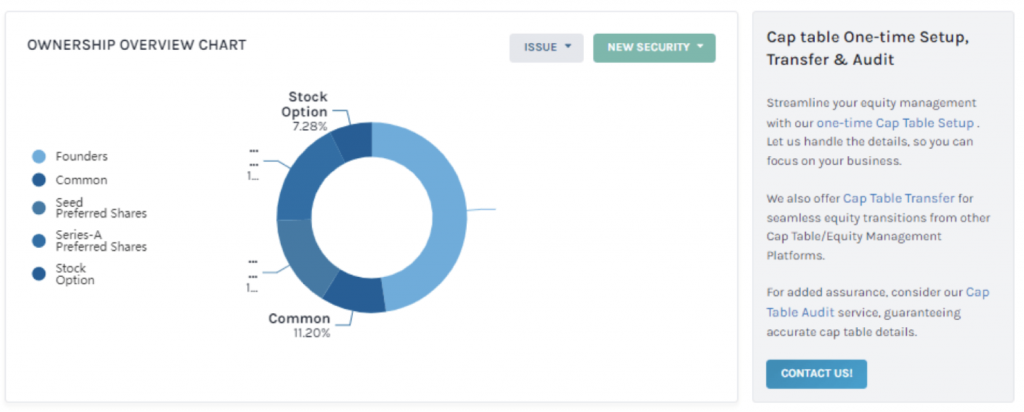Open the one-time Cap Table Setup link

tap(895, 122)
